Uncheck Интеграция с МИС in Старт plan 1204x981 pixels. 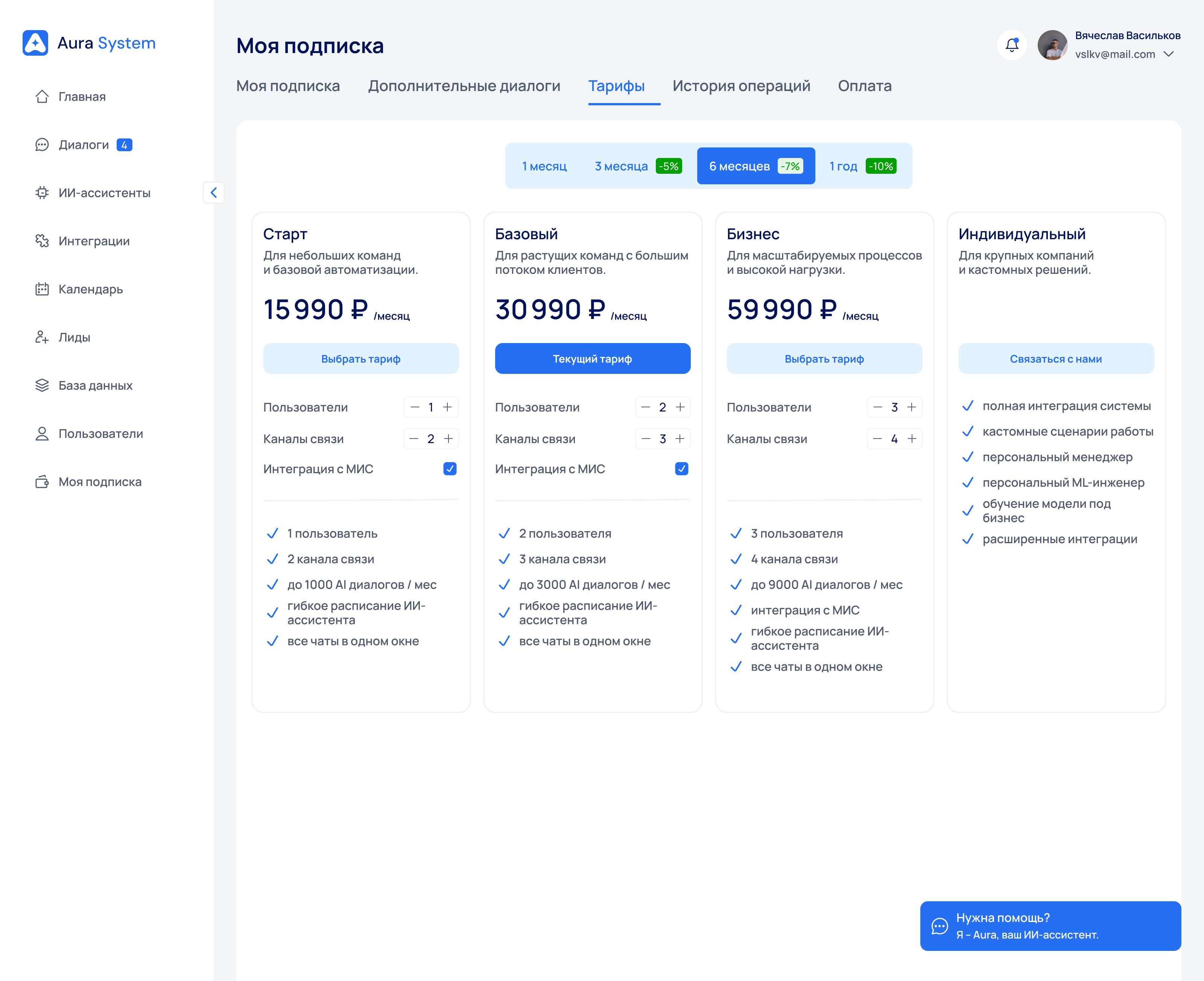[x=450, y=468]
